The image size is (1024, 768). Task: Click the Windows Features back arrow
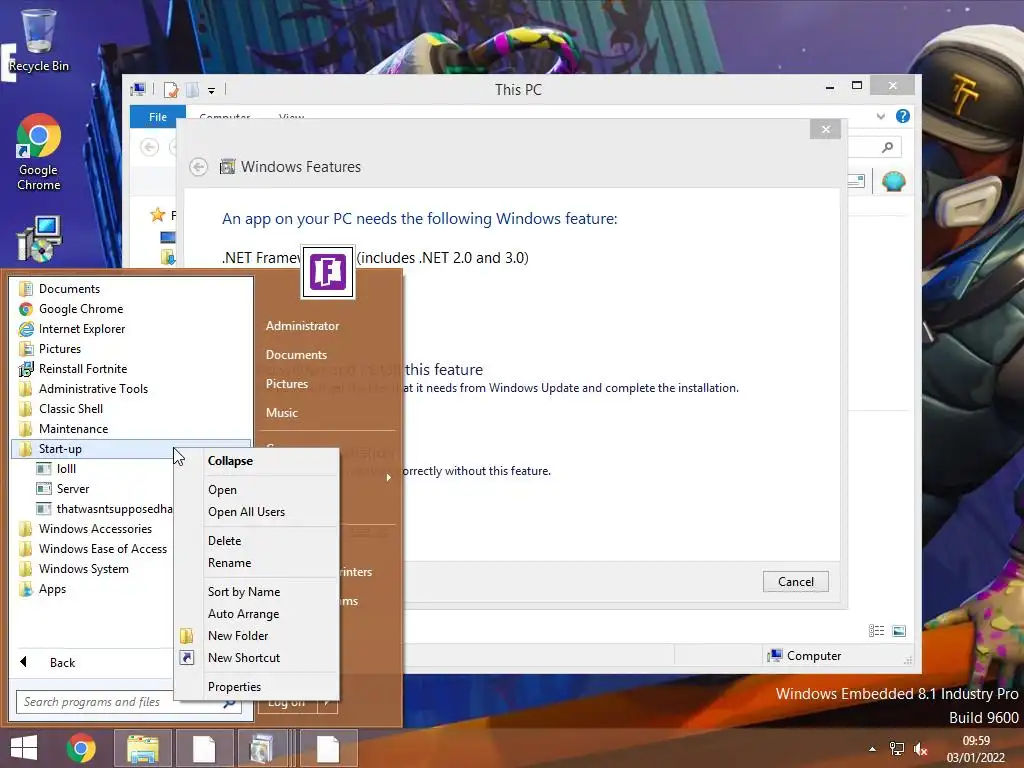pos(199,167)
